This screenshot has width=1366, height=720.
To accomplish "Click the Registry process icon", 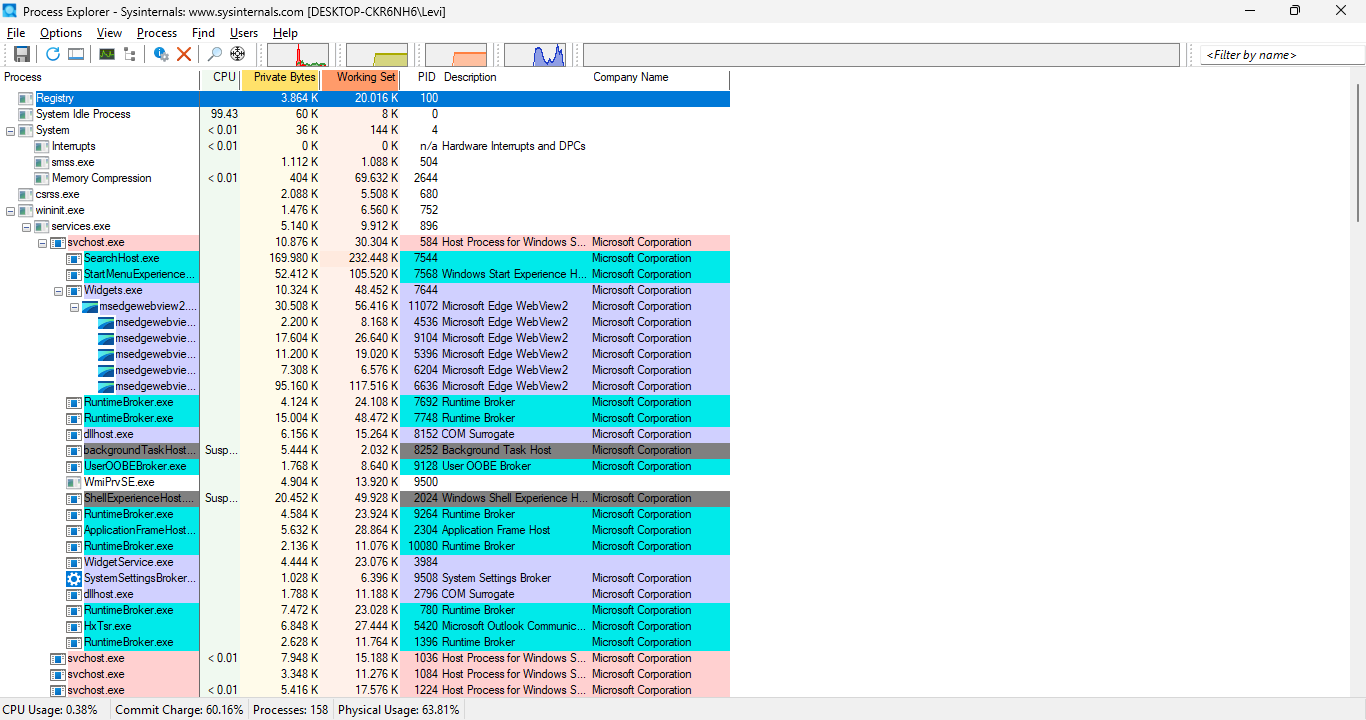I will 26,98.
